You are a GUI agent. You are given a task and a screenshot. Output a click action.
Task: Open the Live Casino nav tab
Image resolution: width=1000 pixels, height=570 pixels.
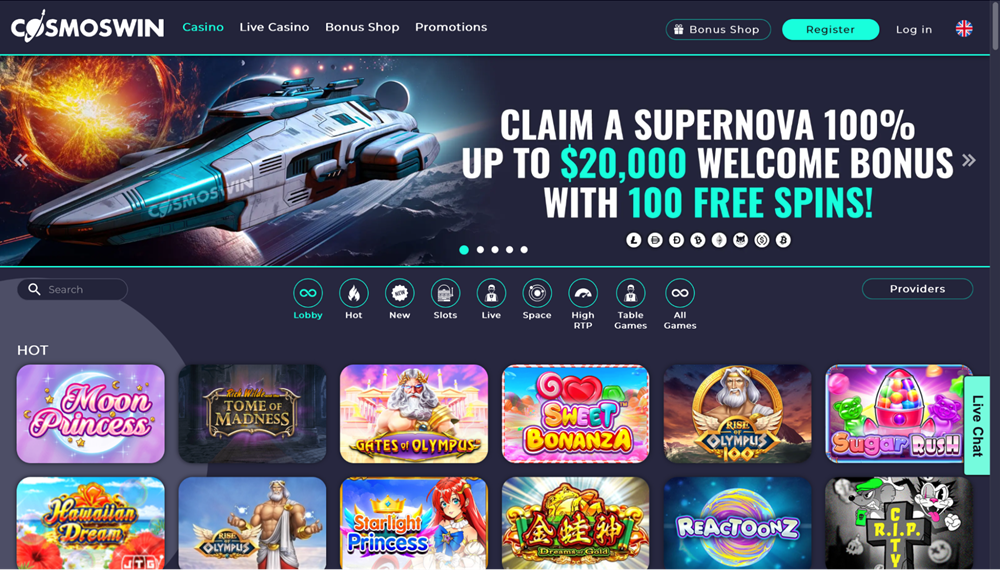[x=274, y=27]
